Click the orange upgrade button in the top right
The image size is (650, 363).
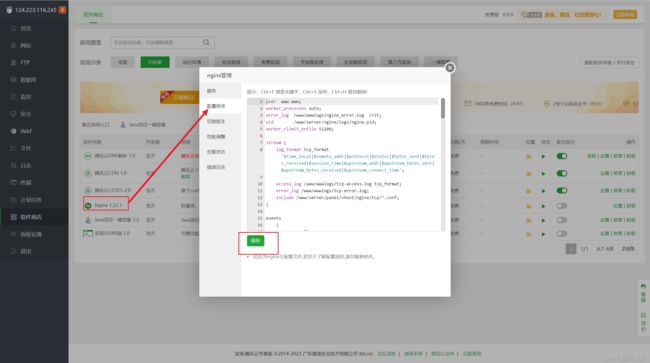tap(625, 15)
